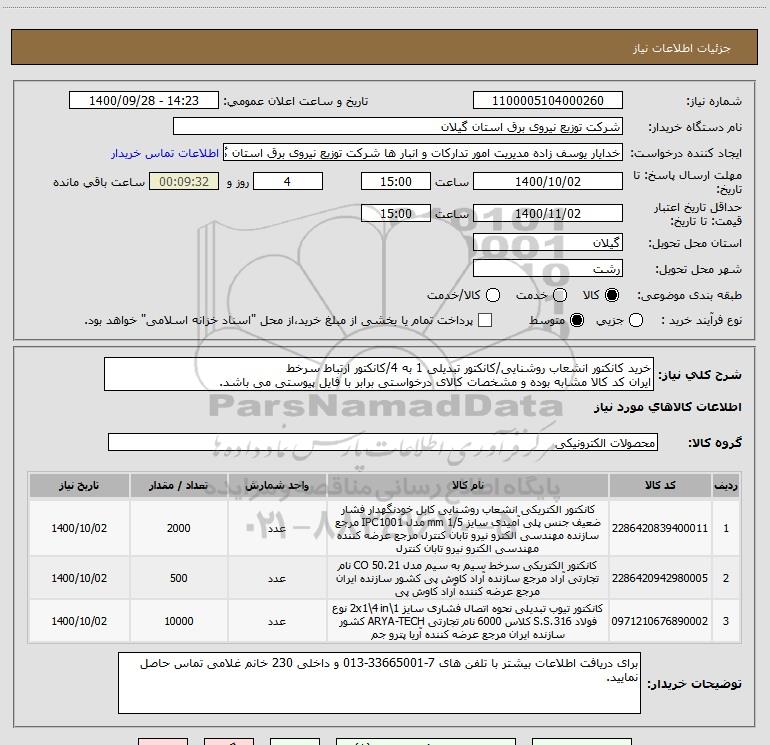Toggle the Islamic treasury documents payment checkbox
This screenshot has width=770, height=745.
point(485,320)
